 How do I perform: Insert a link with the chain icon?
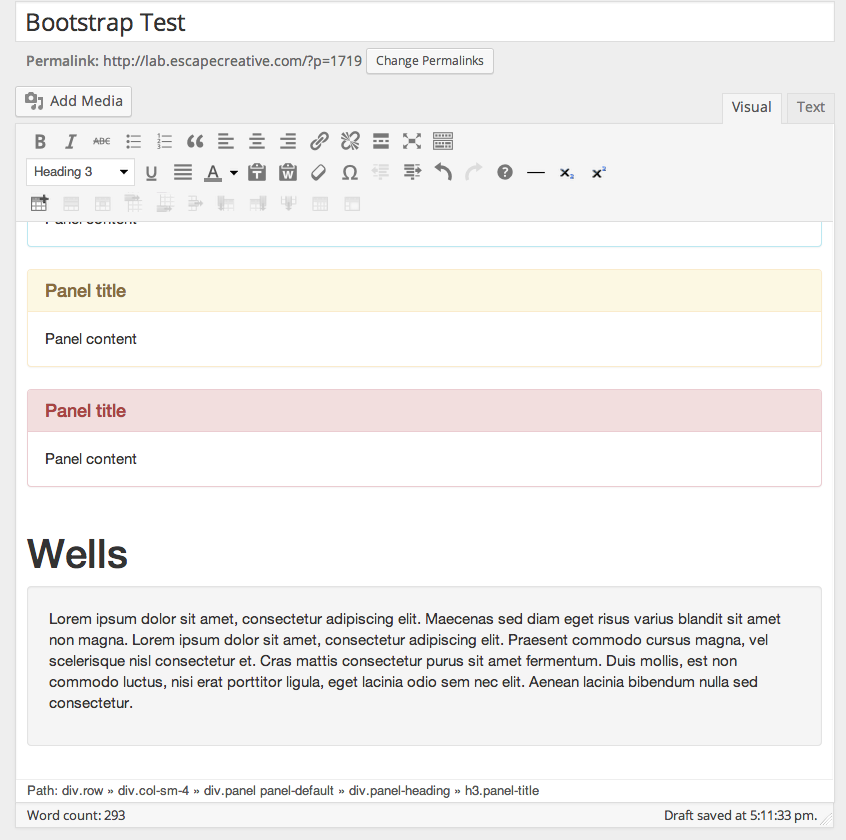(319, 141)
